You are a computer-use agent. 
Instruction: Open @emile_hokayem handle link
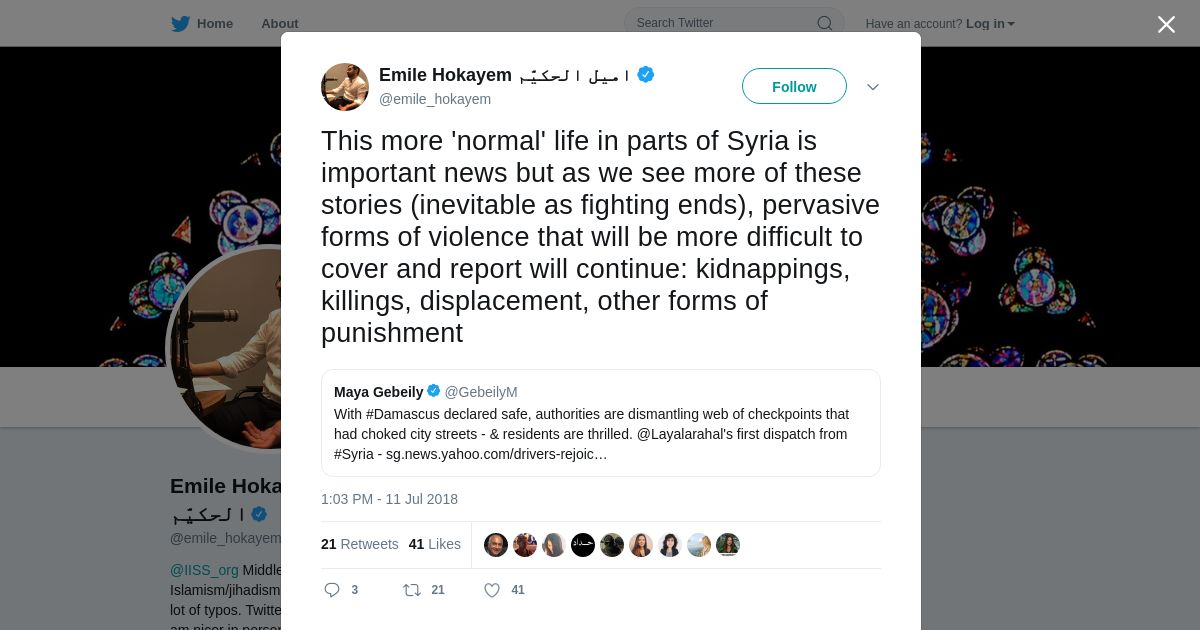click(435, 99)
